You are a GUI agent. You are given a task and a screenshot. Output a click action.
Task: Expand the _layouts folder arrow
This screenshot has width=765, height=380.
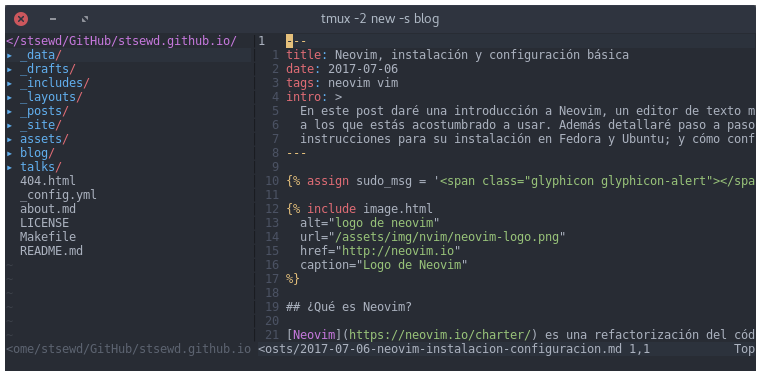point(9,97)
